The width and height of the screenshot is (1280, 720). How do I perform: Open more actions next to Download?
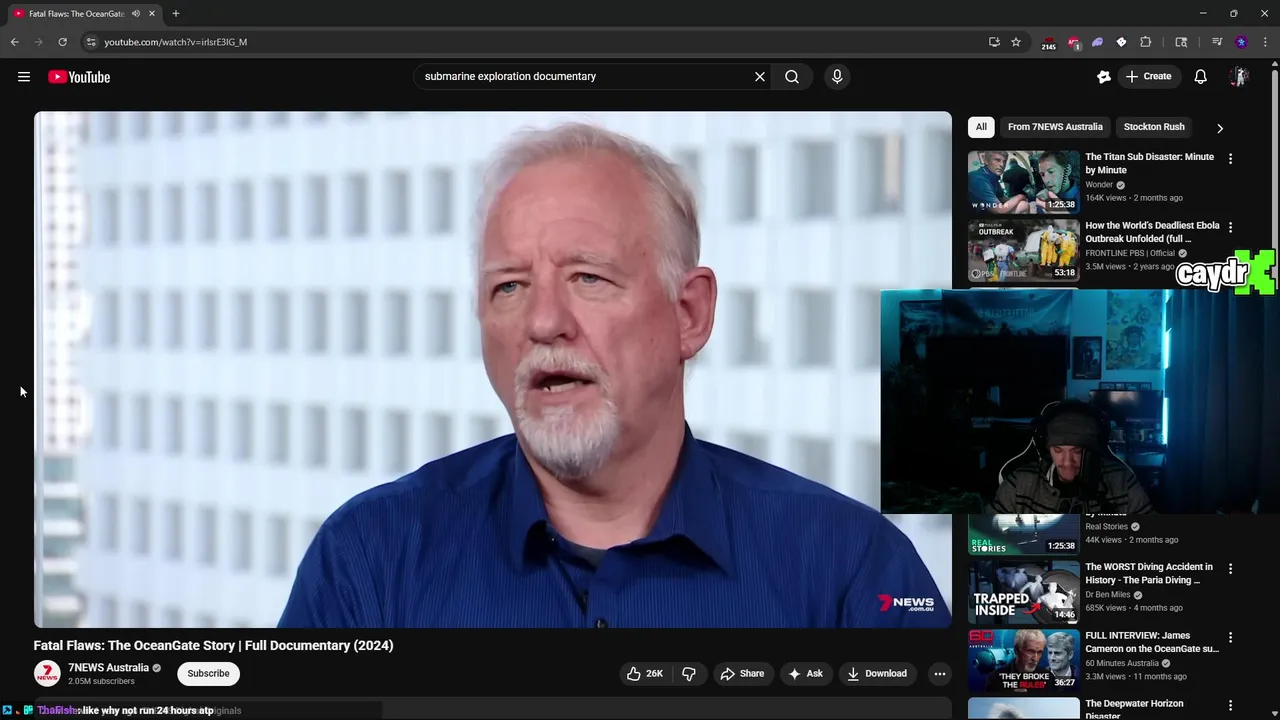[939, 674]
